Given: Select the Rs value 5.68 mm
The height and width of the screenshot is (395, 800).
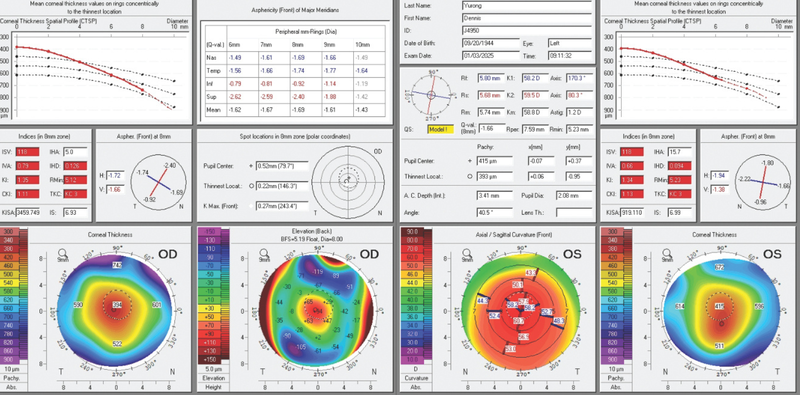Looking at the screenshot, I should pos(490,95).
